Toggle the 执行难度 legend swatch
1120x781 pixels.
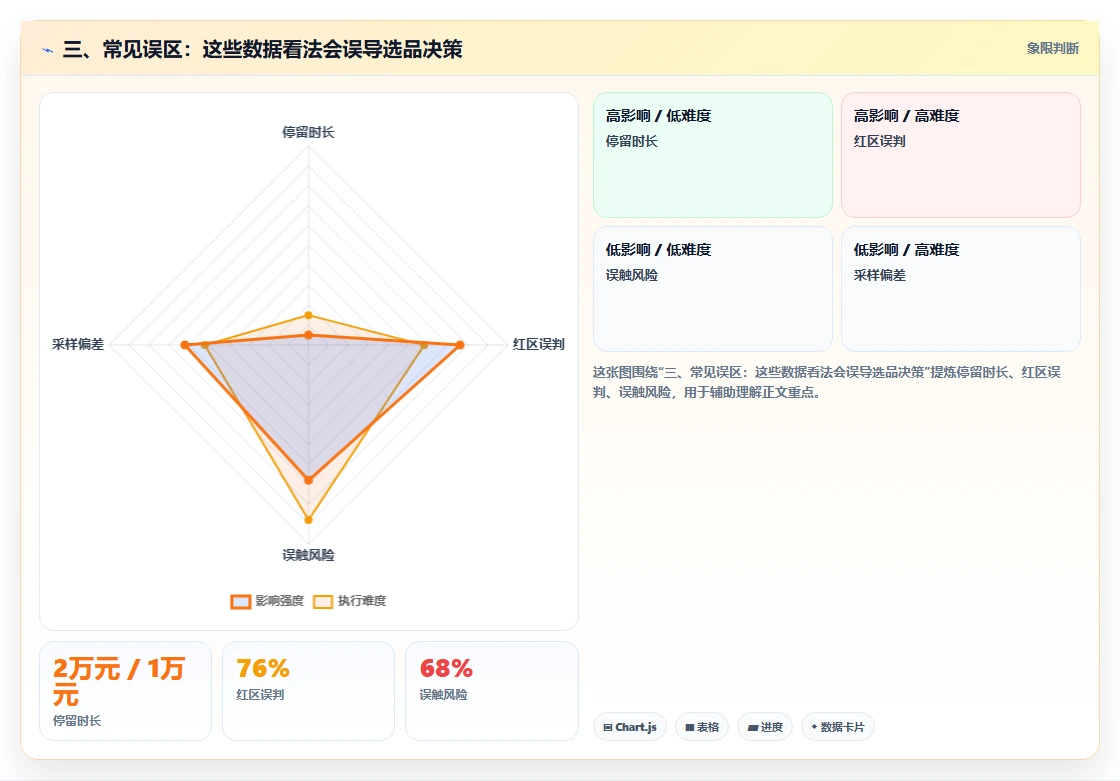(x=323, y=602)
